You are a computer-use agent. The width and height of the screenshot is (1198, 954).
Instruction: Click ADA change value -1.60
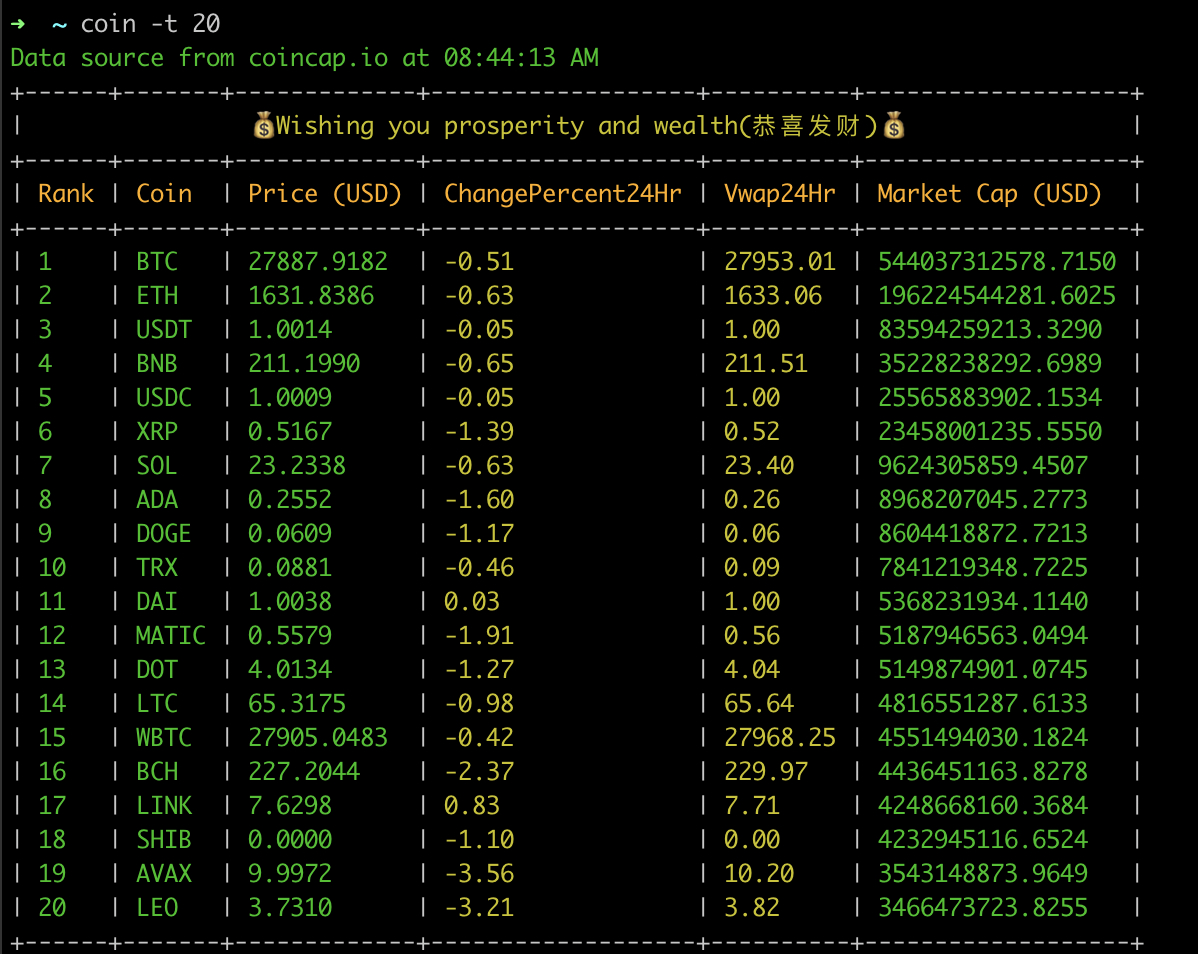[x=479, y=500]
